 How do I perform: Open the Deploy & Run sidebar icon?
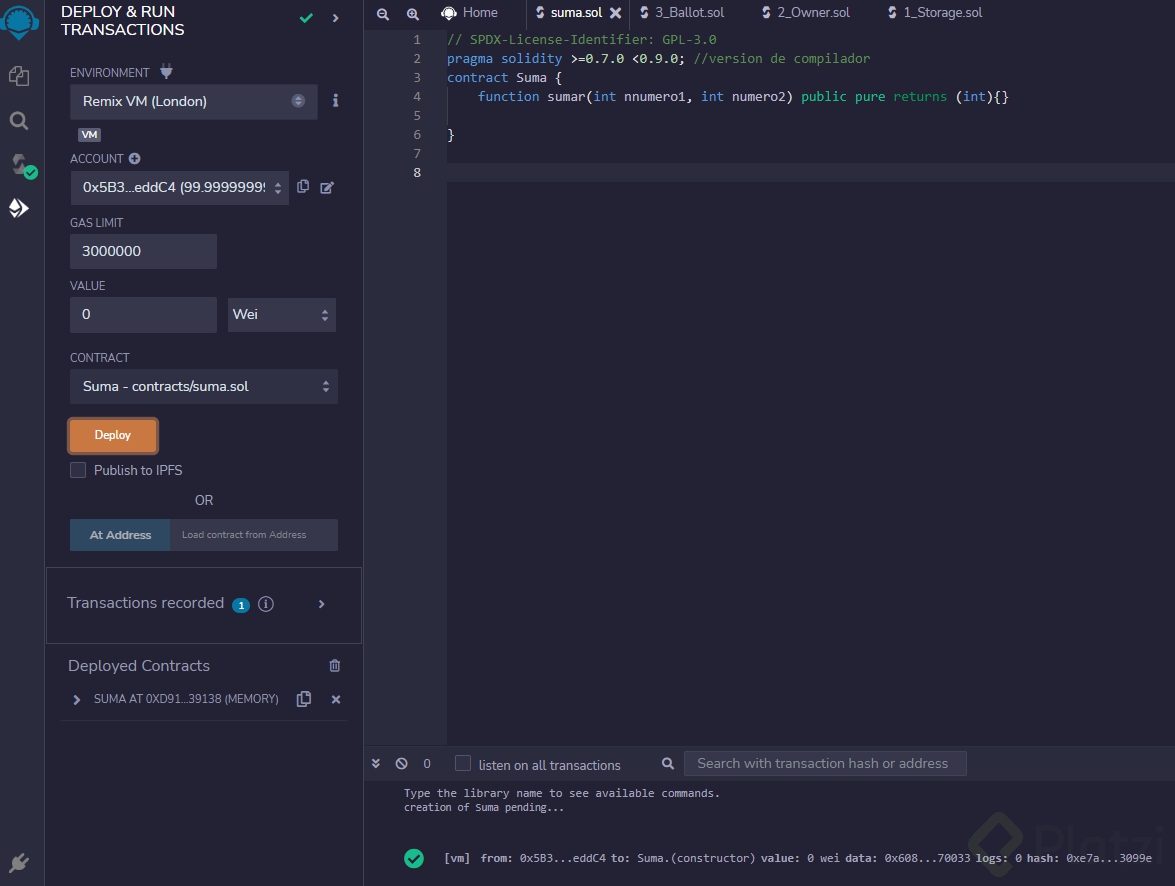[19, 208]
